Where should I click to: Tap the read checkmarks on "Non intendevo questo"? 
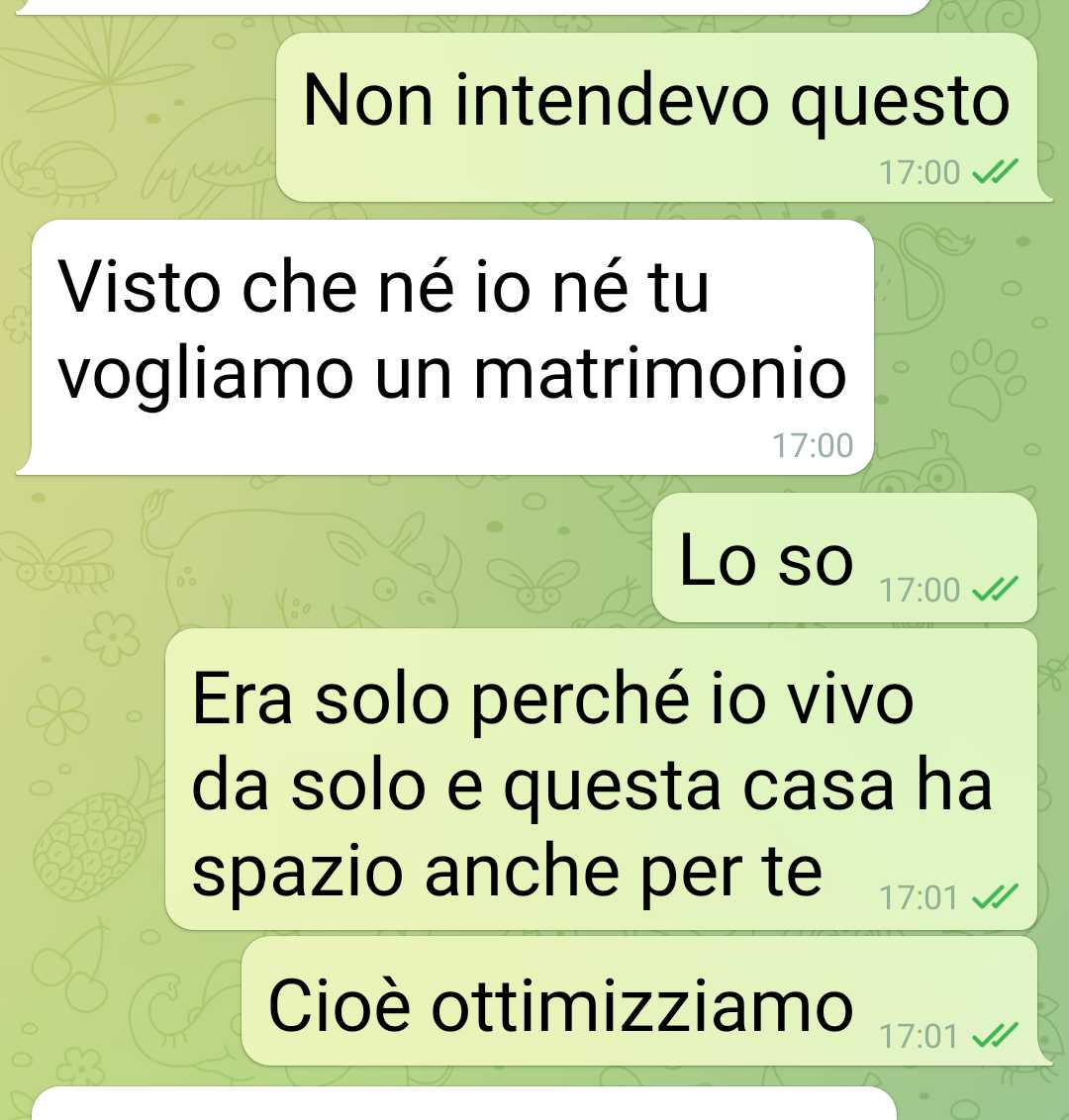click(x=996, y=172)
